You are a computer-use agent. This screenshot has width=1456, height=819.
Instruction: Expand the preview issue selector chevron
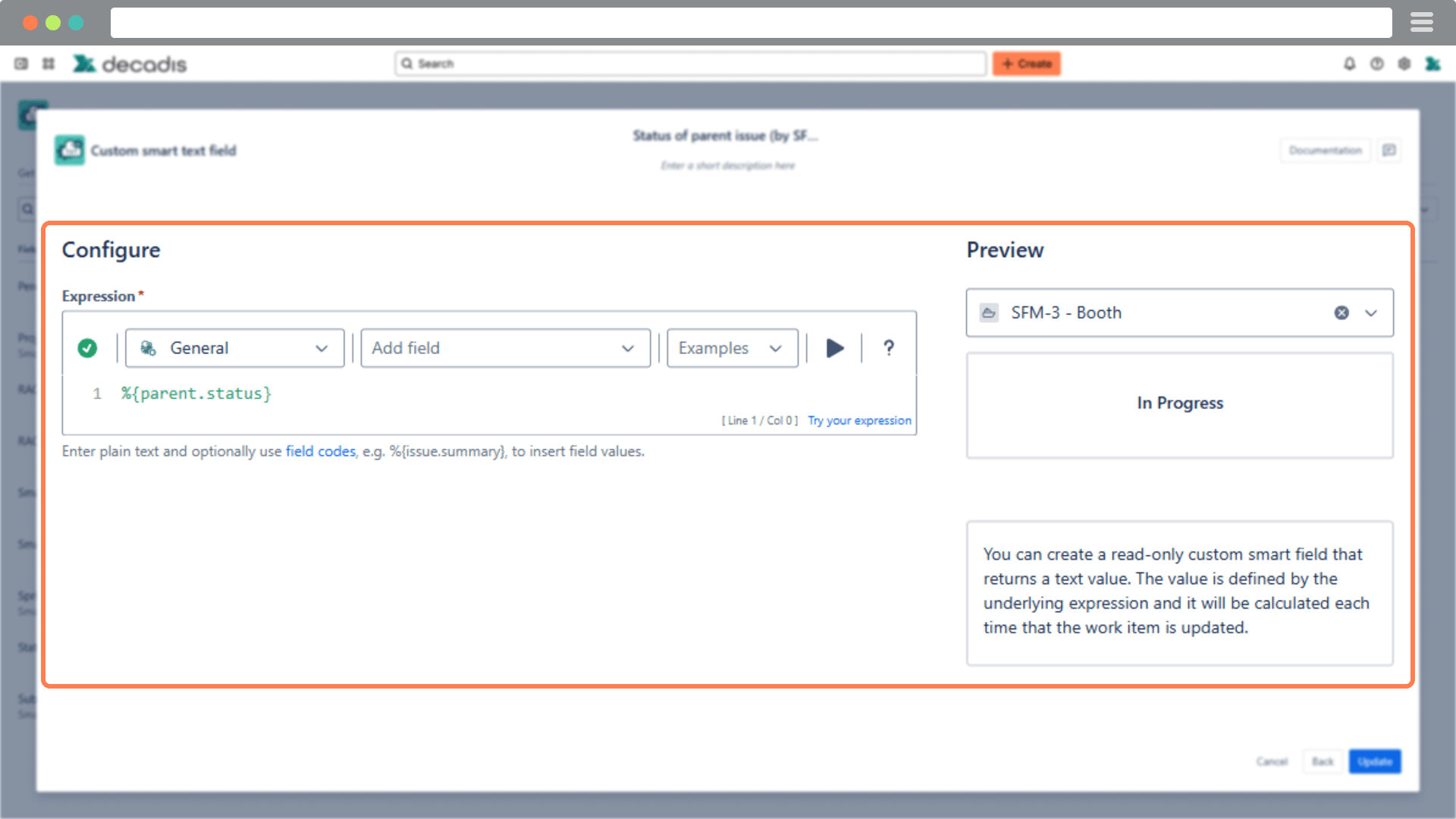pyautogui.click(x=1371, y=312)
